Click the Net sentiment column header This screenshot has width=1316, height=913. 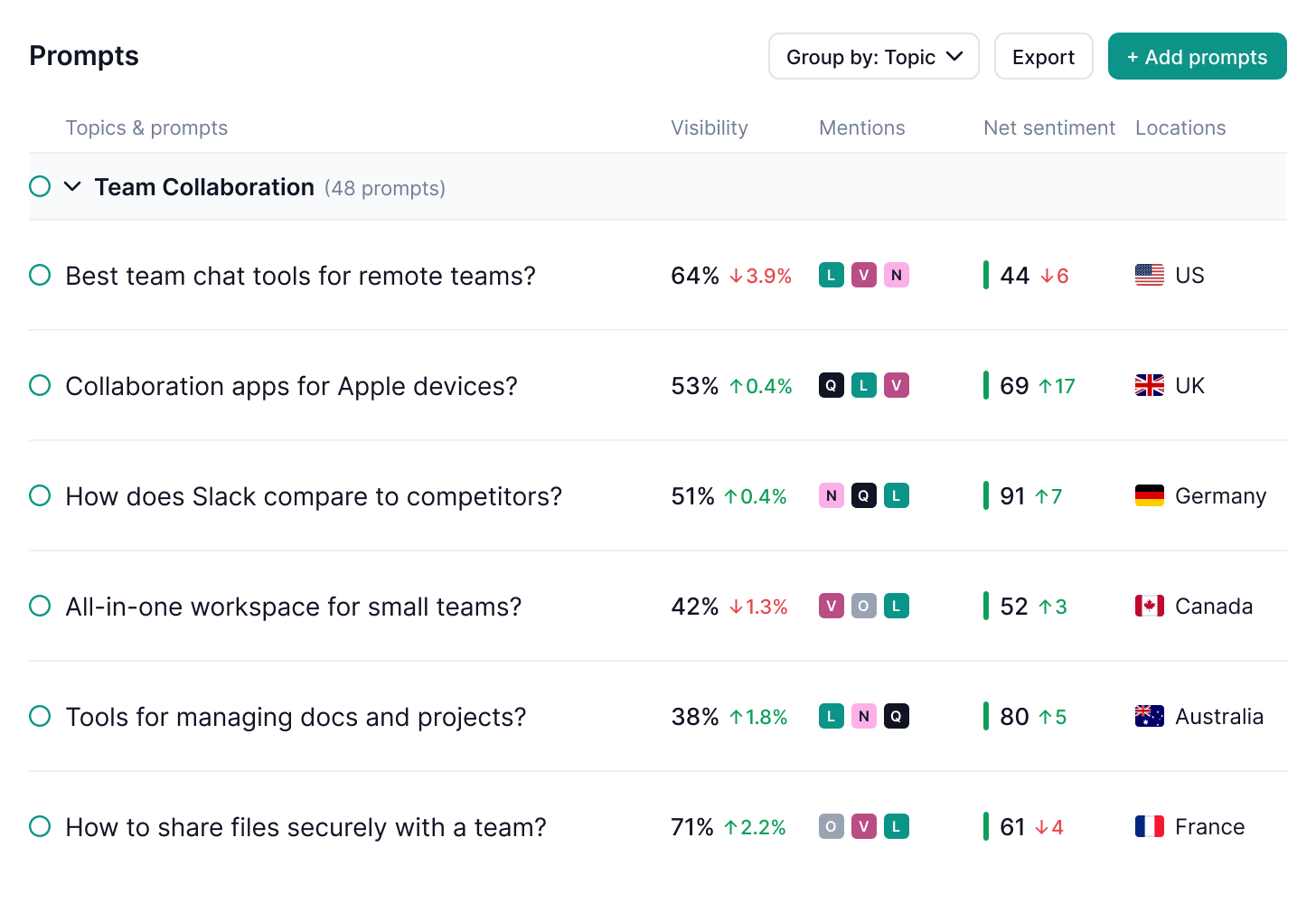(x=1049, y=127)
